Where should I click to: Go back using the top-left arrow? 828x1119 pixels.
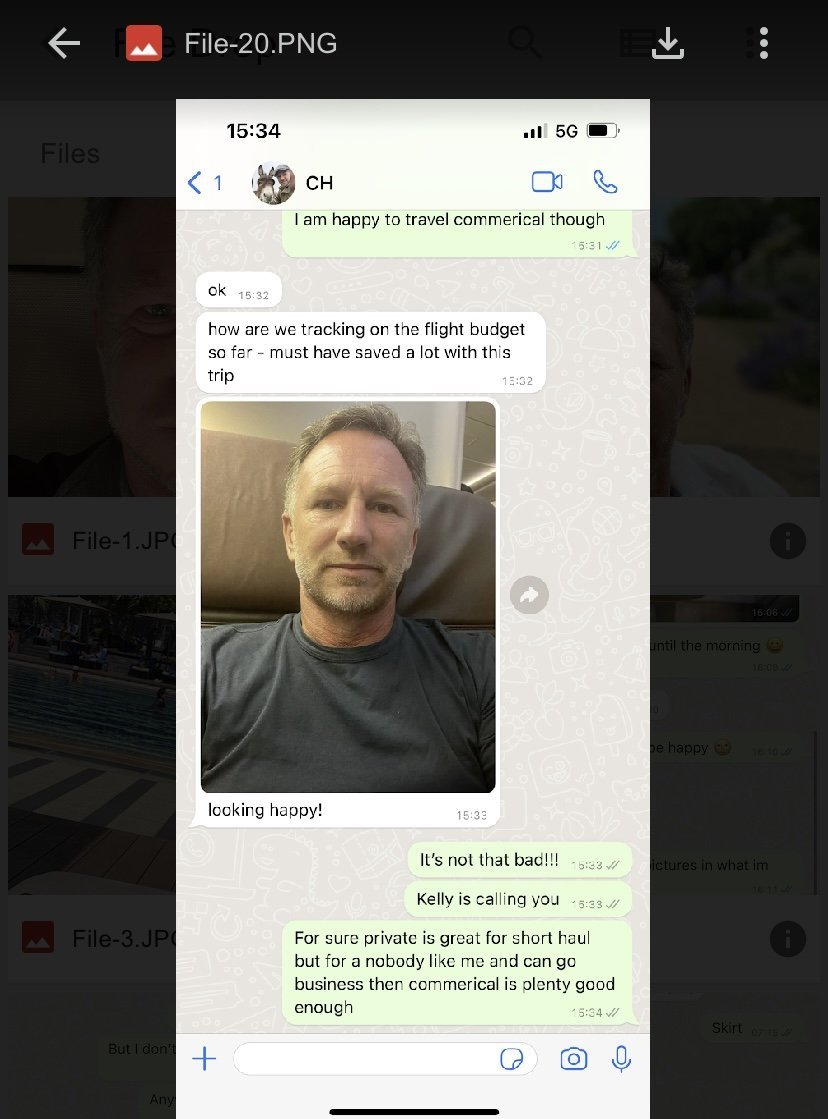[x=64, y=44]
